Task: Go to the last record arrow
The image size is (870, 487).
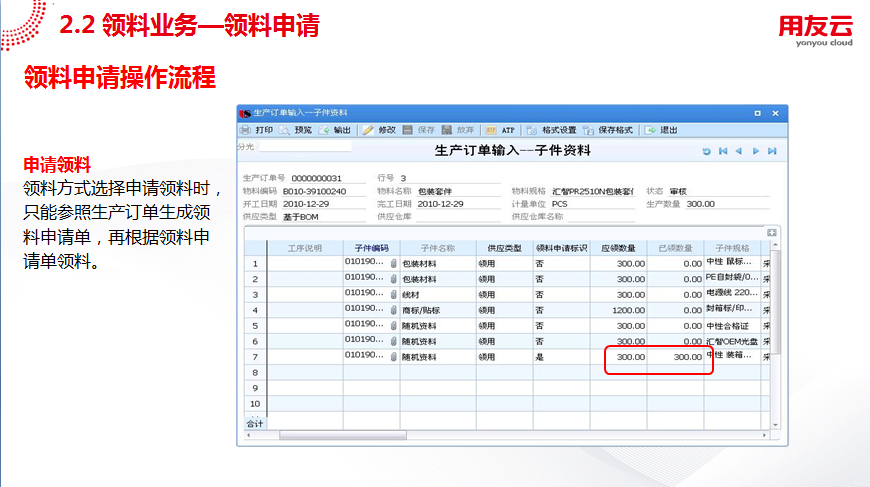Action: pyautogui.click(x=771, y=151)
